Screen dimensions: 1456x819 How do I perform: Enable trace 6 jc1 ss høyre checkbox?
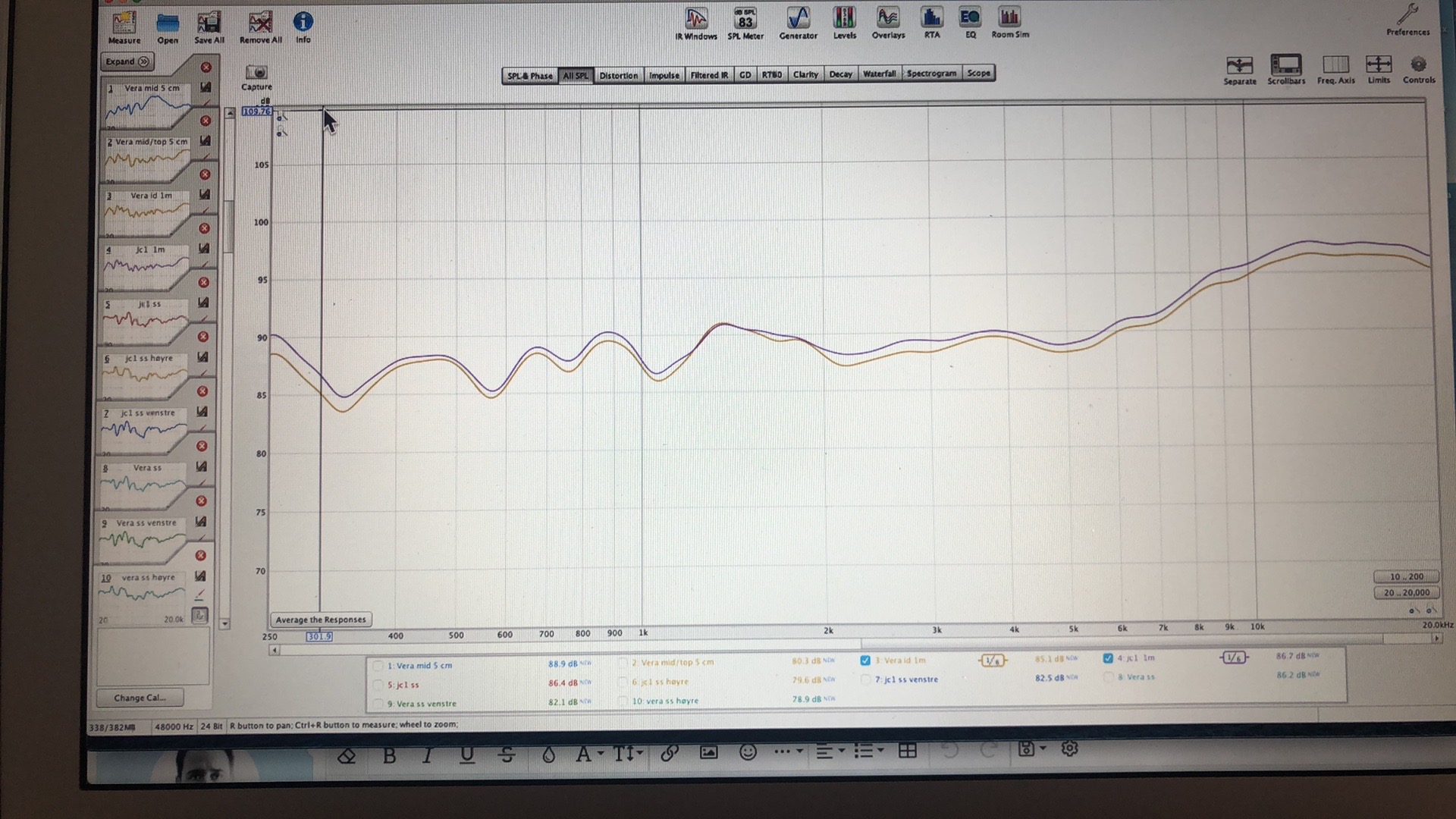623,682
